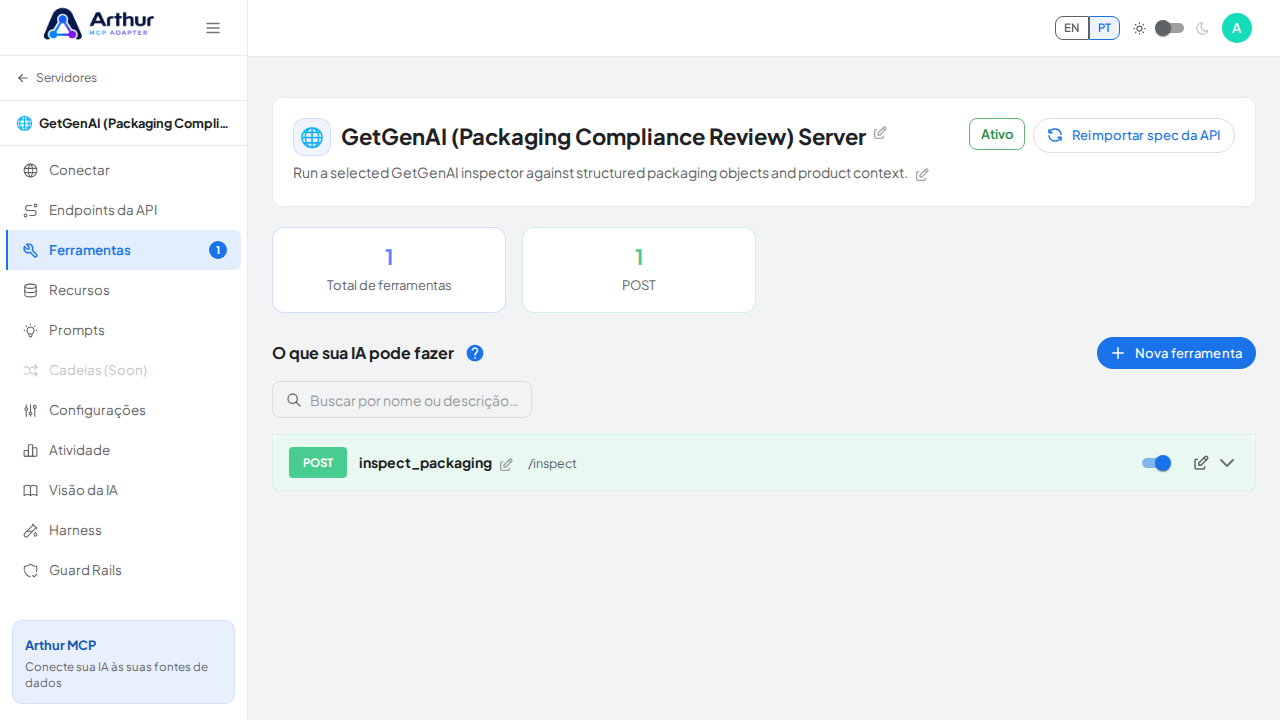Click Nova ferramenta button

[x=1176, y=353]
